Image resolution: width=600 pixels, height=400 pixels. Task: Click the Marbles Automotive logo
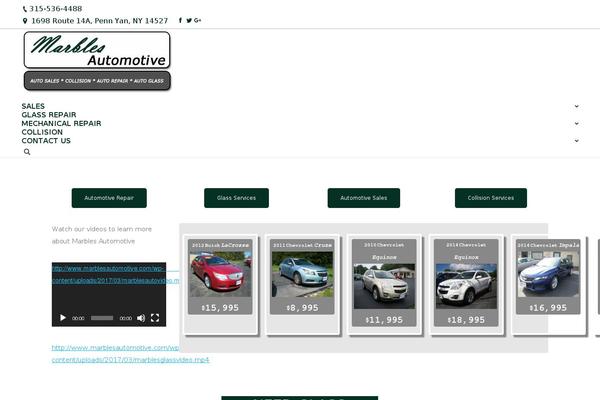97,61
